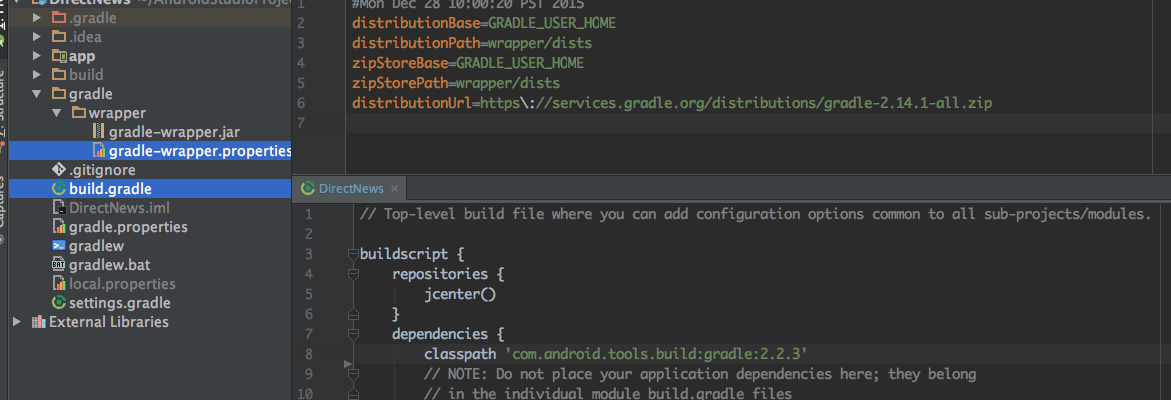Select .idea folder in project tree
Viewport: 1171px width, 400px height.
tap(85, 37)
